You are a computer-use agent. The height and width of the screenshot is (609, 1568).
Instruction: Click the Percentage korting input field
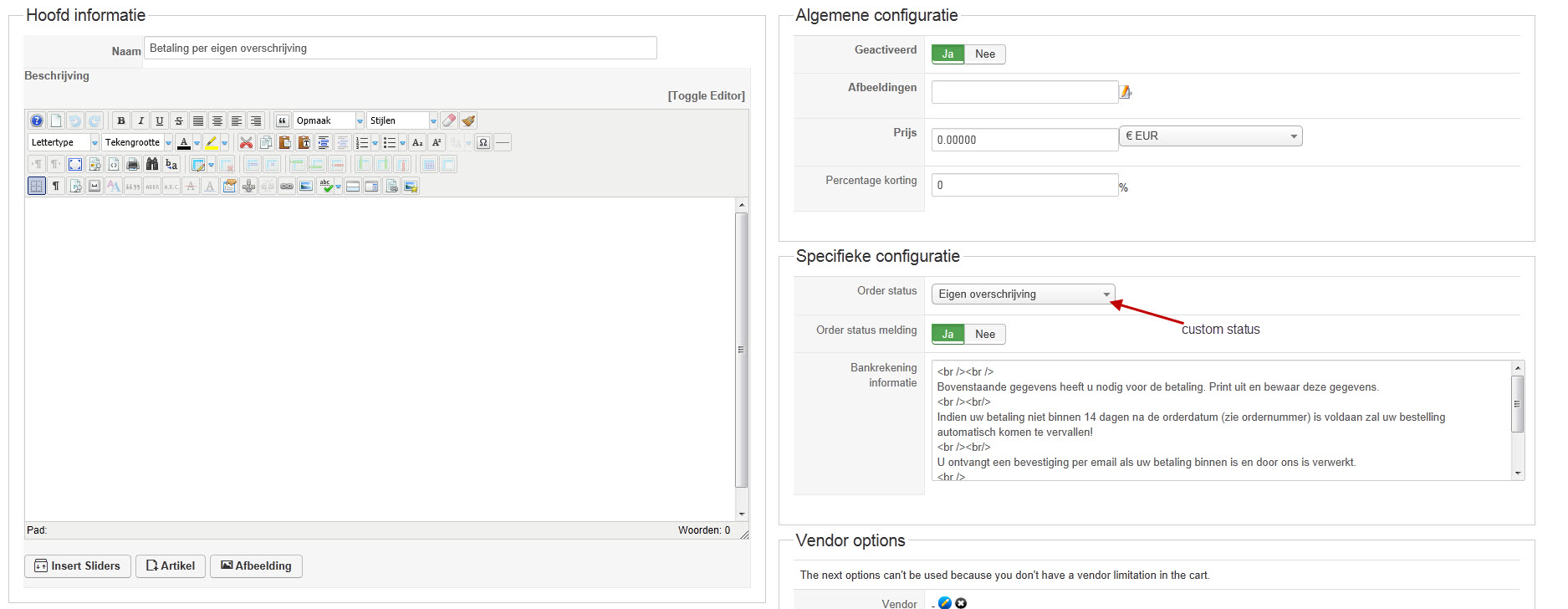1024,185
